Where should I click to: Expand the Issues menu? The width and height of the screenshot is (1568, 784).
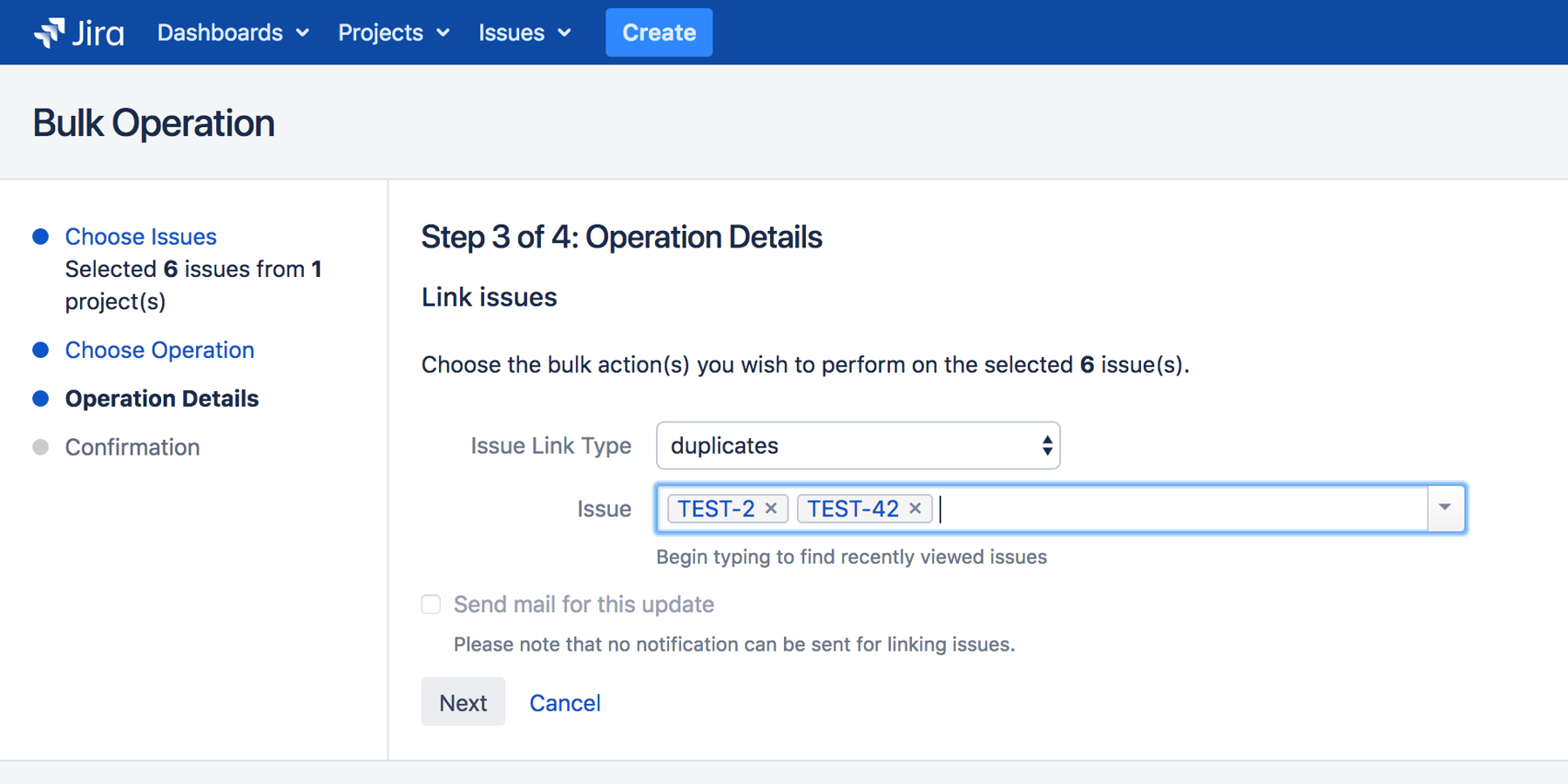coord(524,32)
